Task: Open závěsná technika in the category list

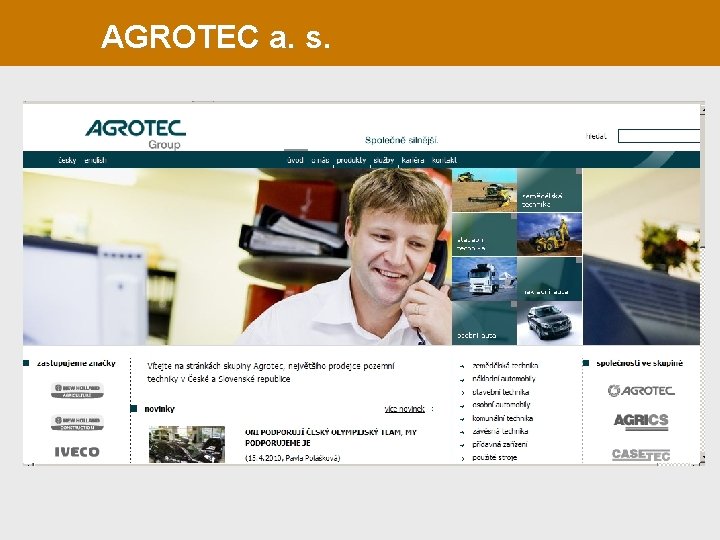Action: pyautogui.click(x=500, y=431)
